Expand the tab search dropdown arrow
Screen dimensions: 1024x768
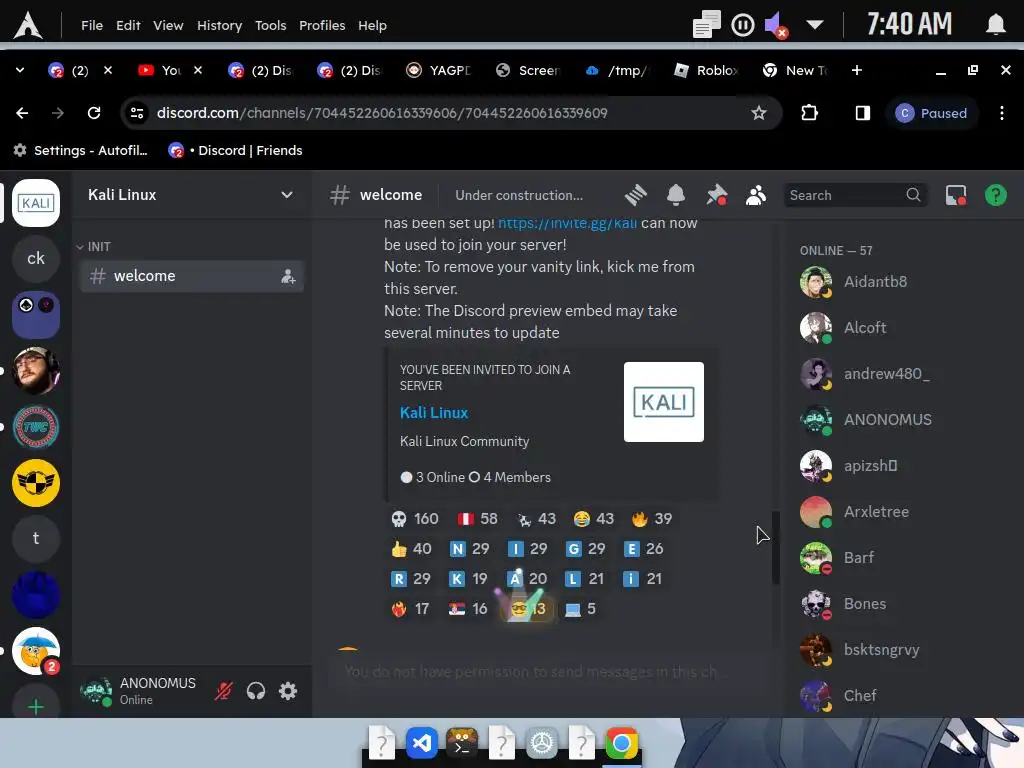point(20,70)
